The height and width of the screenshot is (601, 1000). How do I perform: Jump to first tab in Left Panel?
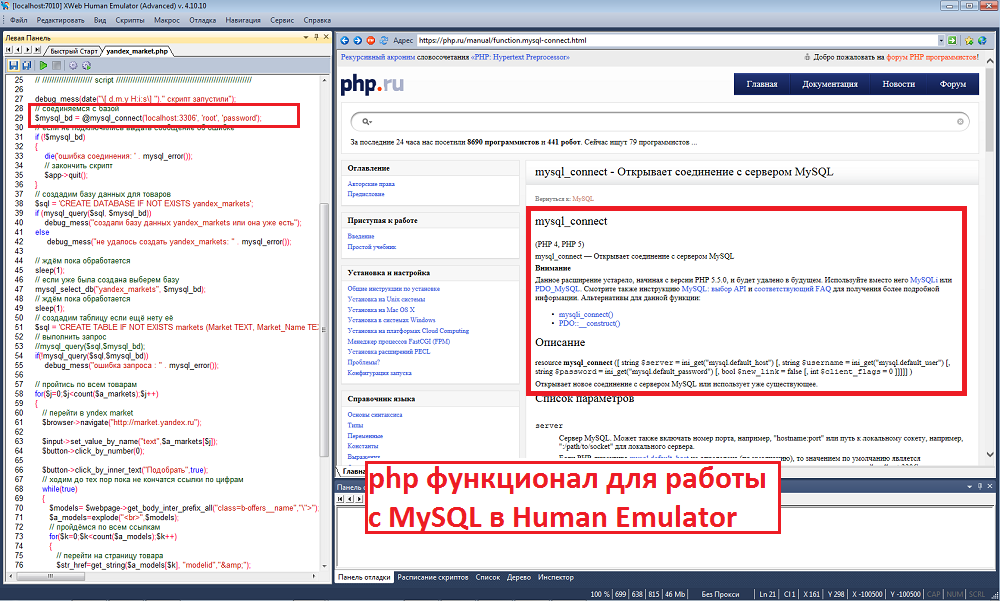click(10, 50)
